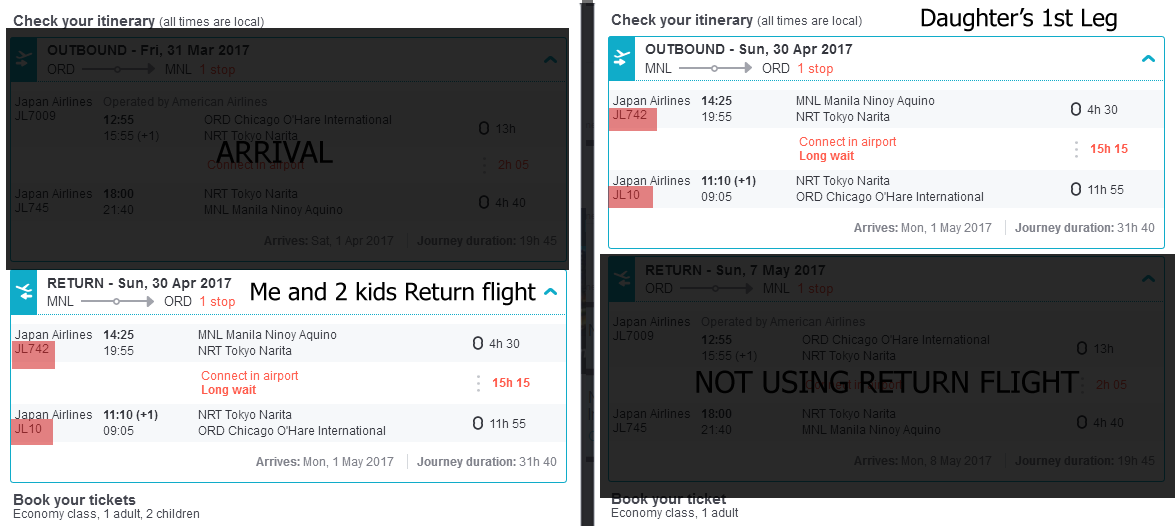Collapse the right OUTBOUND Sun, 30 Apr 2017 section
The height and width of the screenshot is (526, 1175).
(1148, 58)
